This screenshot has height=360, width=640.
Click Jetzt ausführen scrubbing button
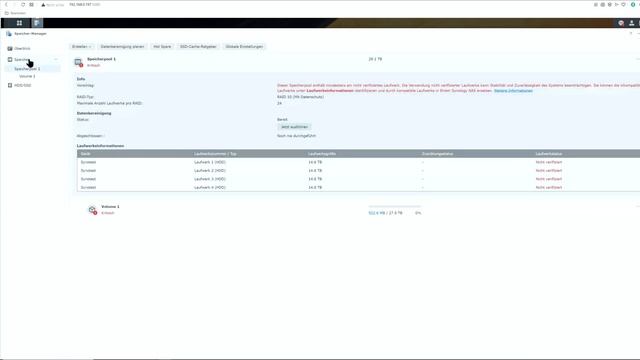[294, 127]
